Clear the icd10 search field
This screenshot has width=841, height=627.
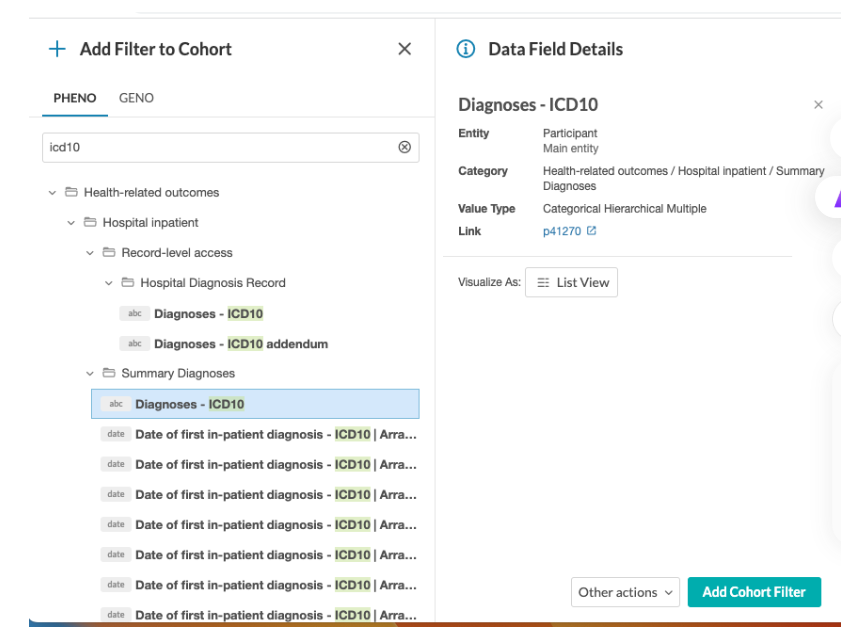404,147
